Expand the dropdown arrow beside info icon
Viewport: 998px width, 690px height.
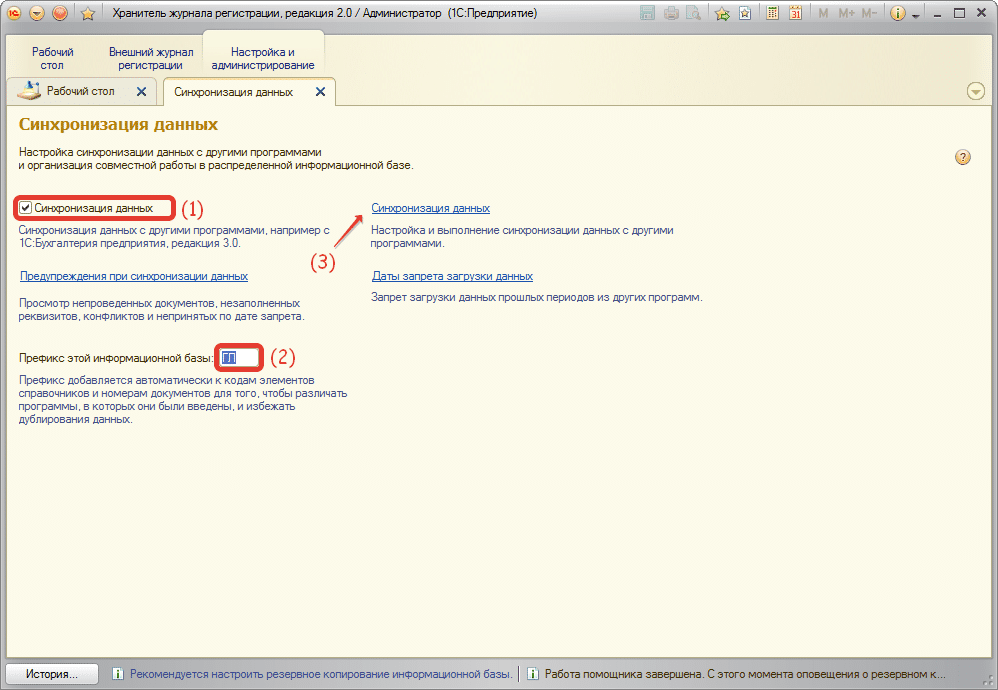pos(914,13)
